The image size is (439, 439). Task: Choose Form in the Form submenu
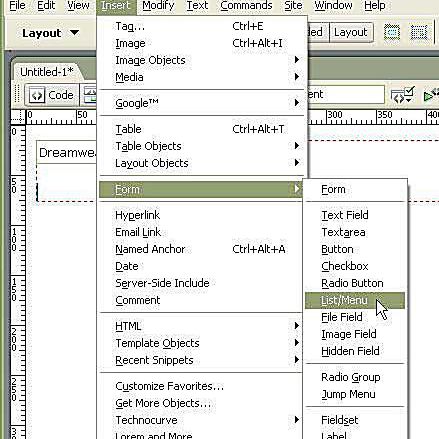pyautogui.click(x=355, y=189)
